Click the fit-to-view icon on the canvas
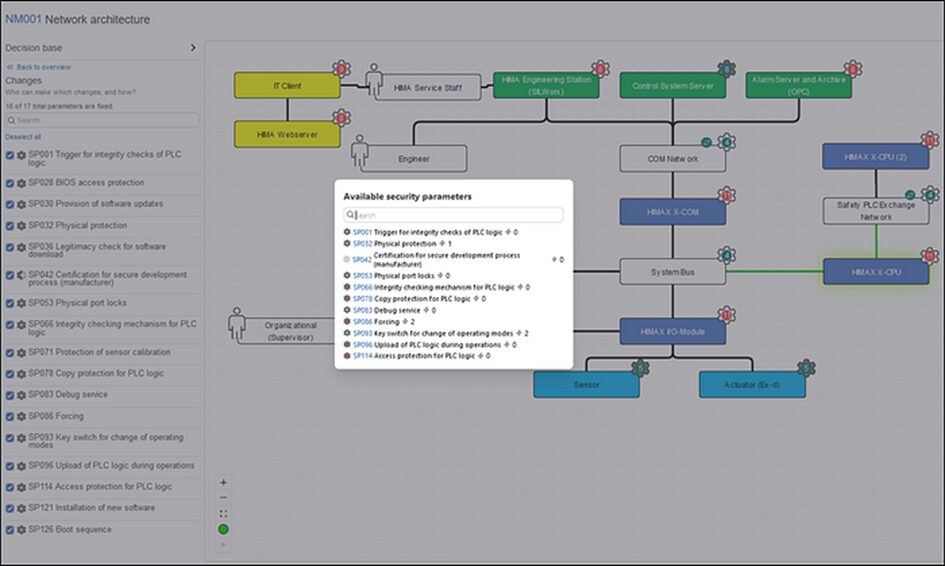 (x=223, y=513)
